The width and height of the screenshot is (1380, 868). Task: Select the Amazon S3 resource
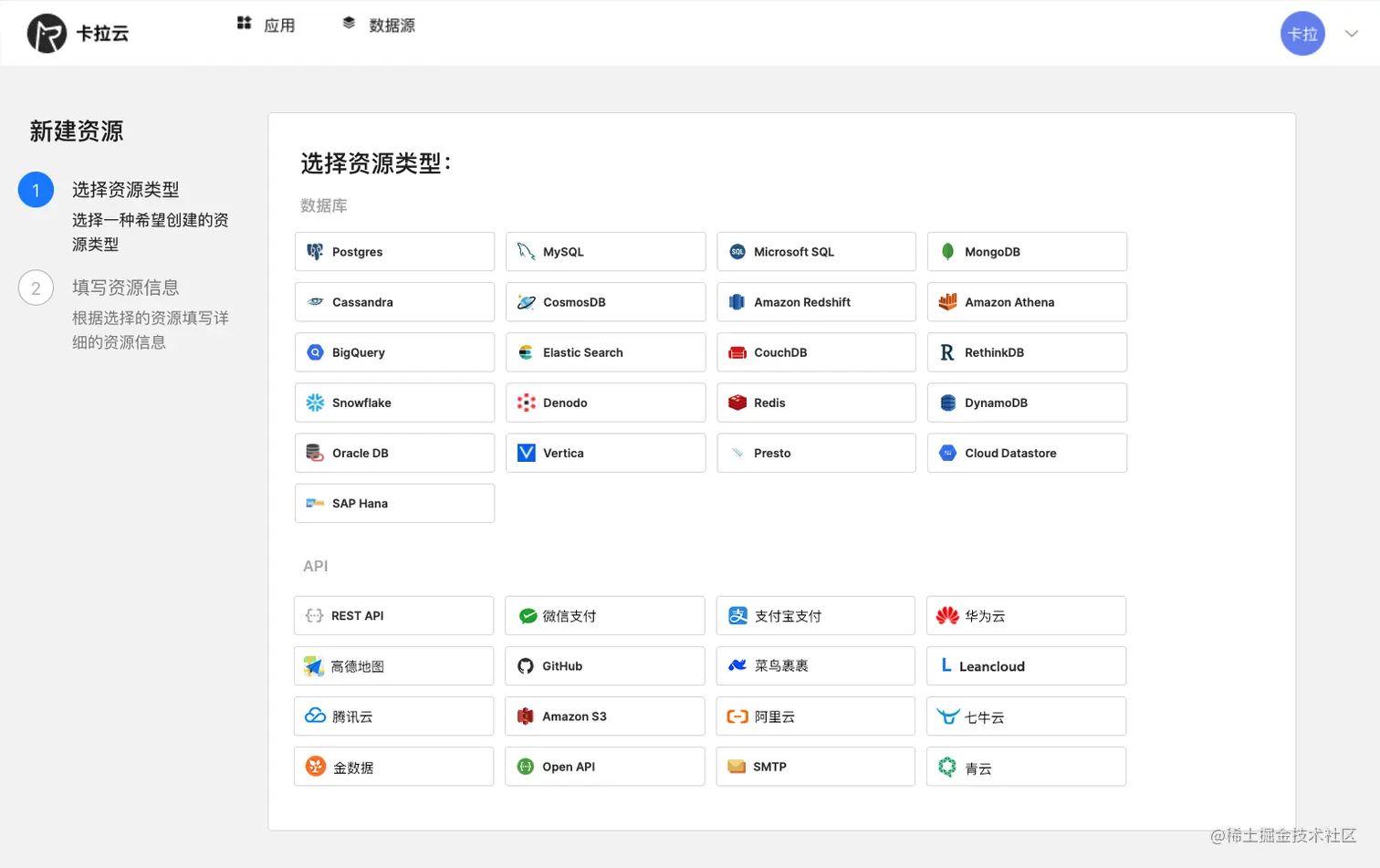tap(604, 716)
